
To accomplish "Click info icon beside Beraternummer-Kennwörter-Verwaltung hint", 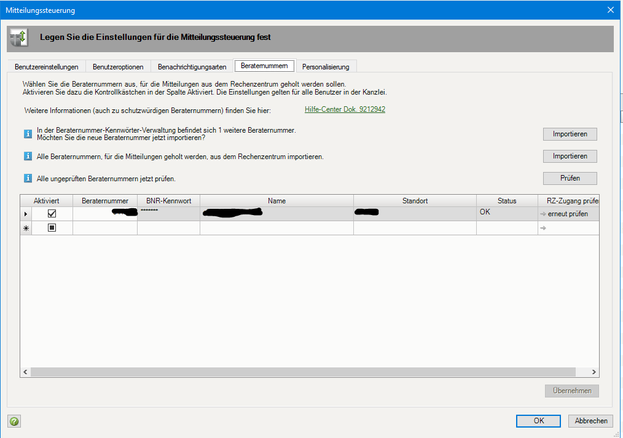I will (27, 133).
